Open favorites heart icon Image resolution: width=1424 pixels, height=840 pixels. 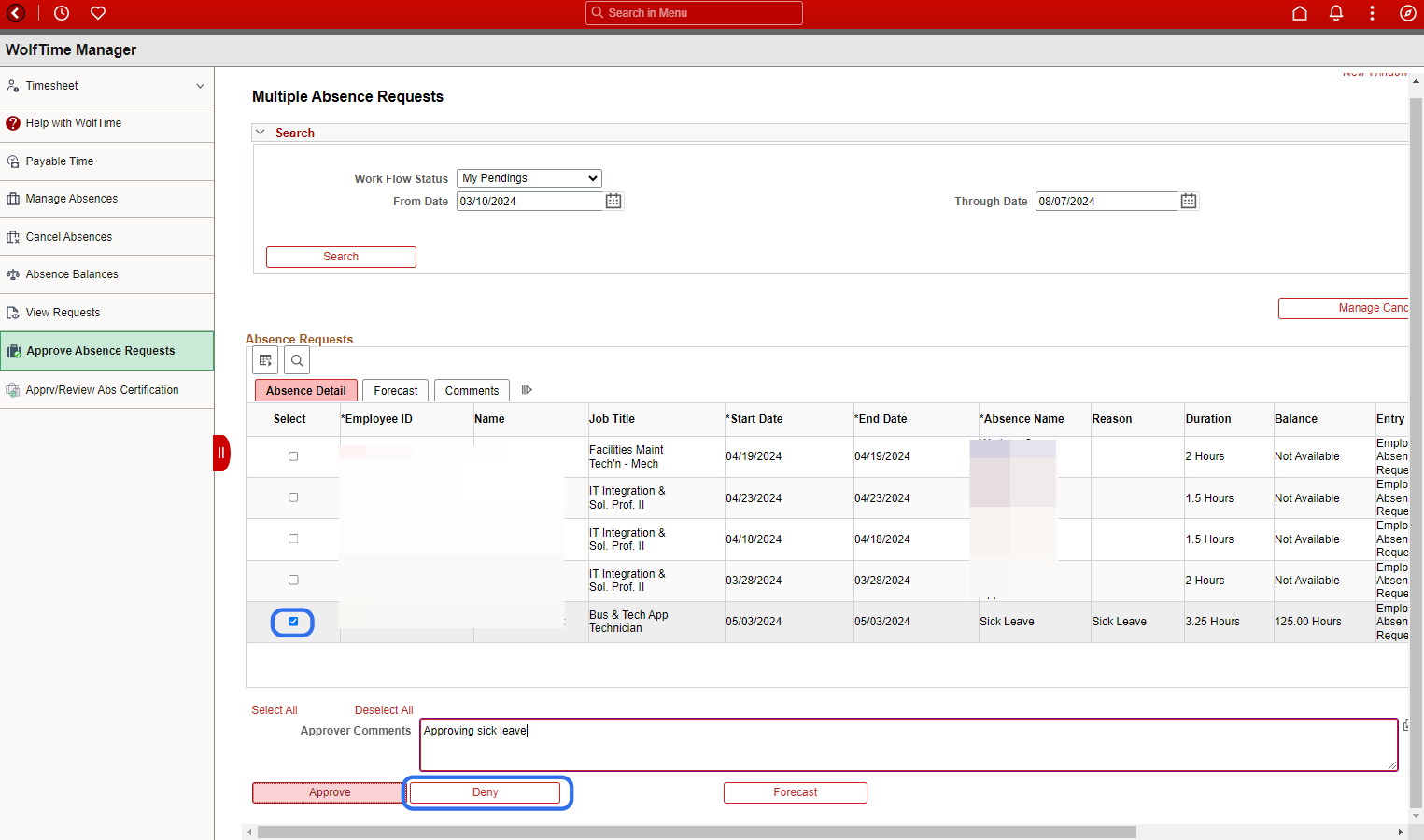[x=98, y=13]
